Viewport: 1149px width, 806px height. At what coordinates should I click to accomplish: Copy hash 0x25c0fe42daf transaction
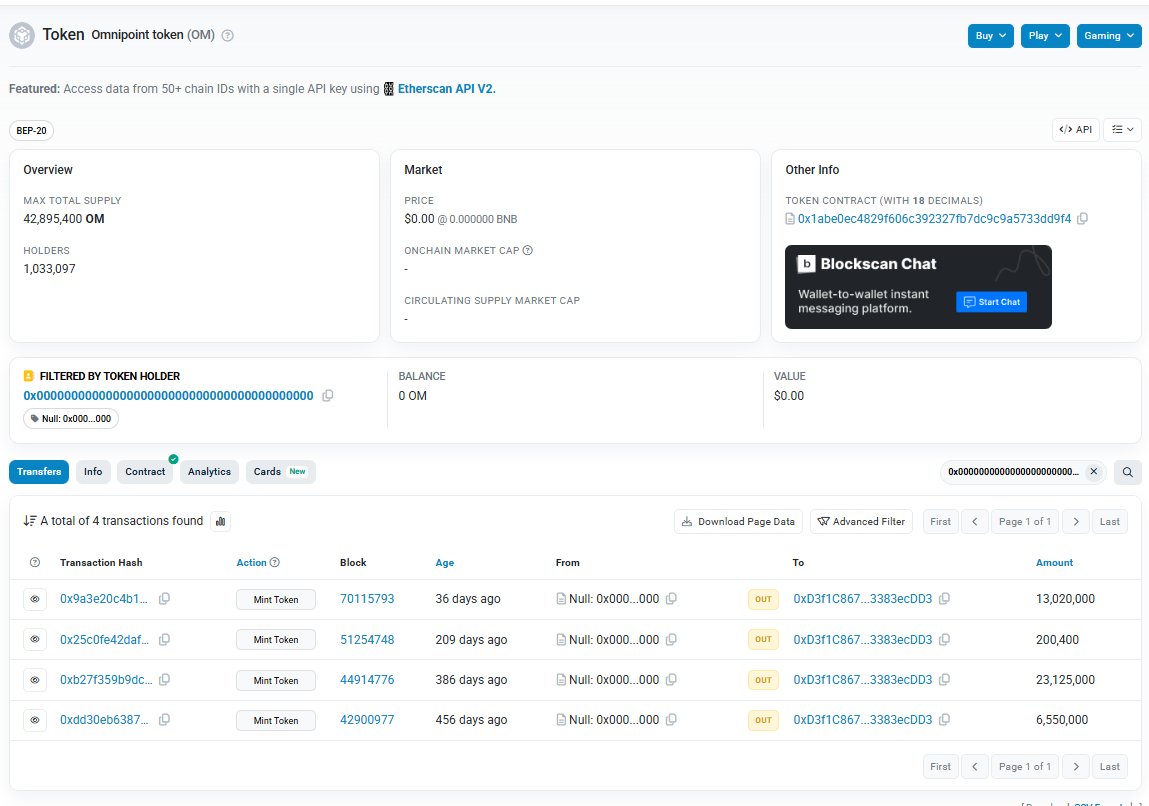click(164, 640)
